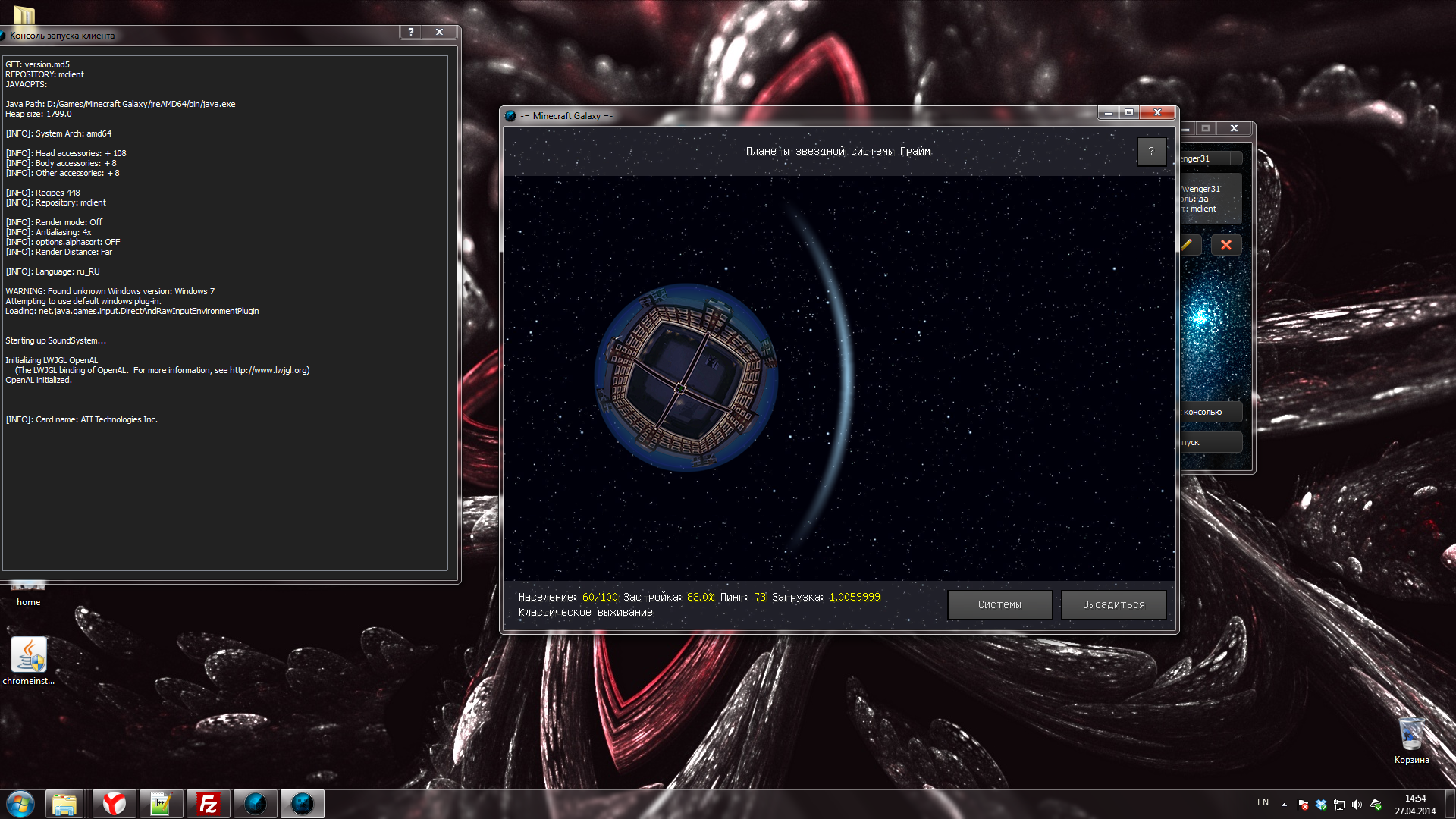Open FileZilla from the taskbar
Screen dimensions: 1456x819
209,804
